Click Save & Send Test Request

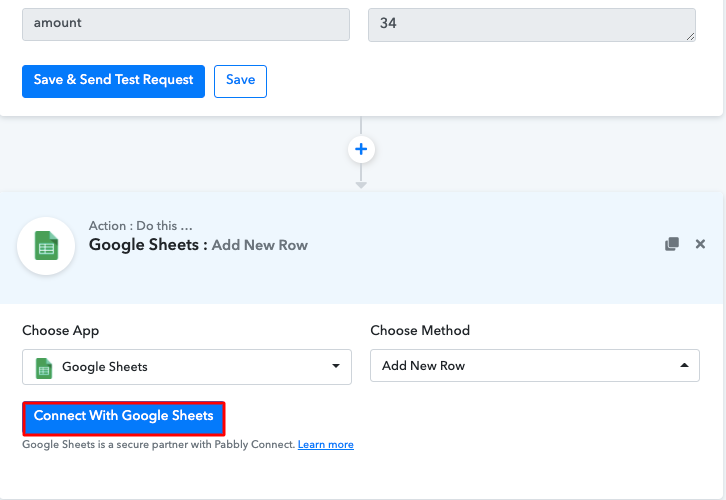tap(113, 81)
